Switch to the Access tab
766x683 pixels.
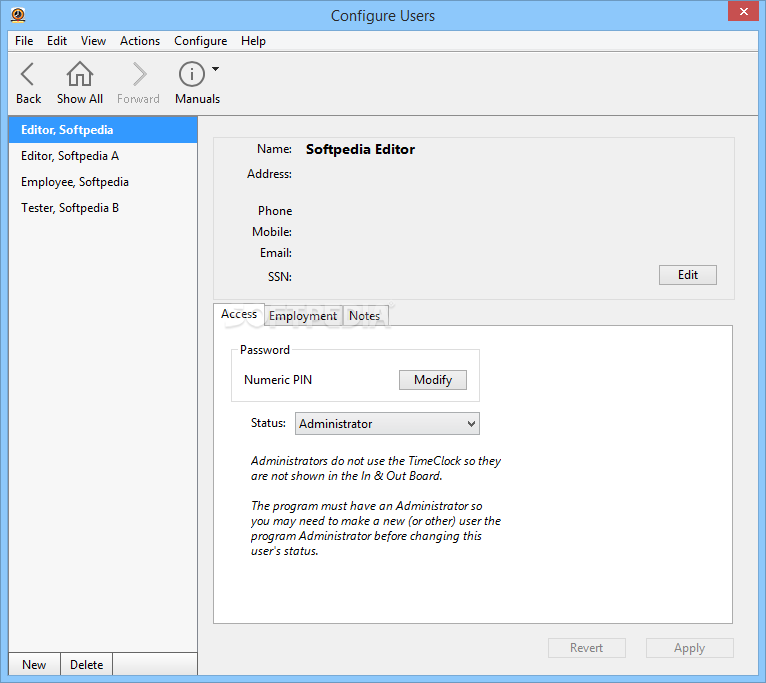pos(239,314)
